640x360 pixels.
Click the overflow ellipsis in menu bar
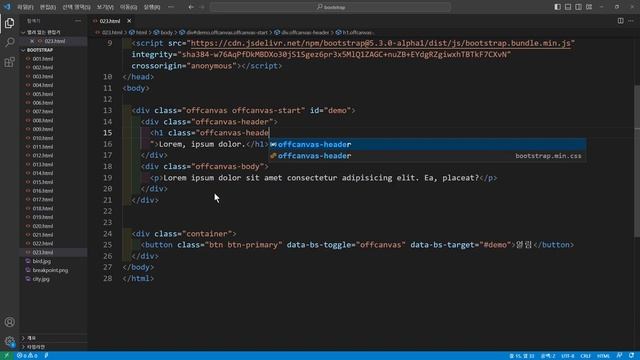click(x=171, y=7)
